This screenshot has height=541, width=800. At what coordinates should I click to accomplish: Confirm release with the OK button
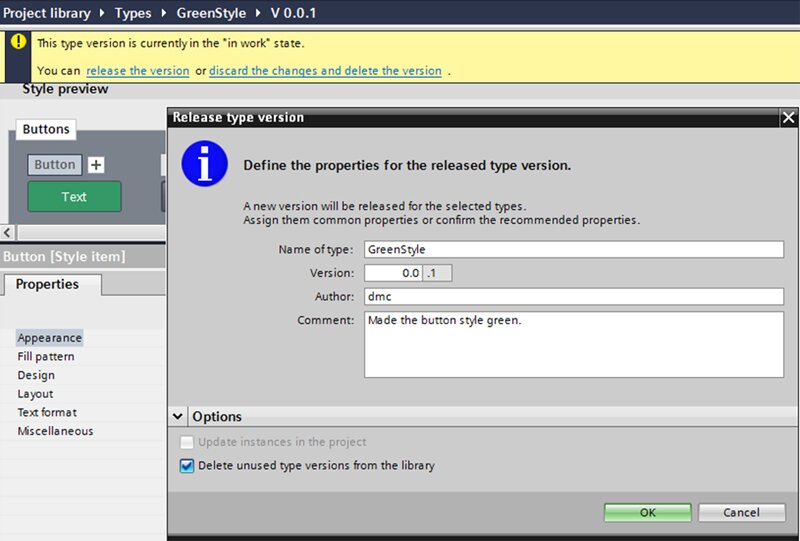tap(647, 512)
